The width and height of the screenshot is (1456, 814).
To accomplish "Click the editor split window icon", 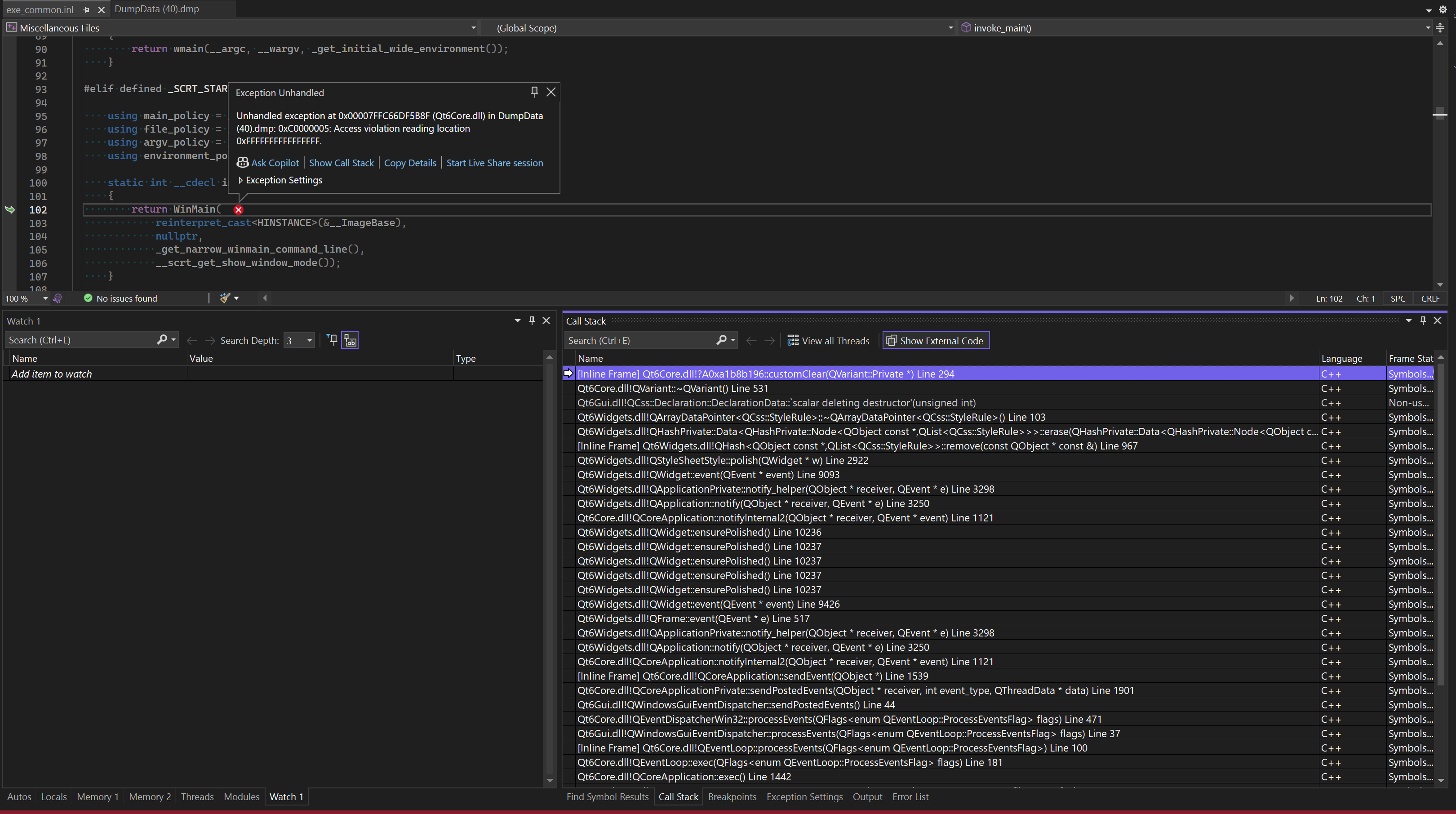I will coord(1440,28).
